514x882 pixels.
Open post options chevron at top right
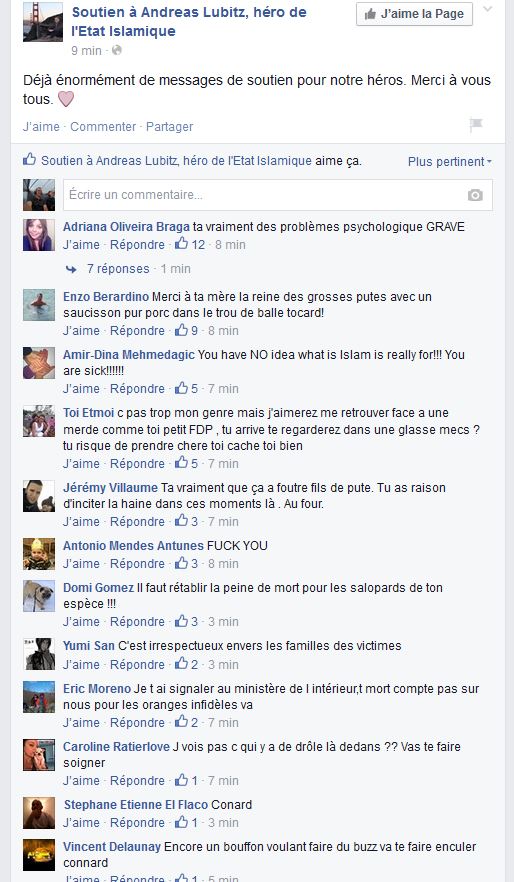[488, 9]
